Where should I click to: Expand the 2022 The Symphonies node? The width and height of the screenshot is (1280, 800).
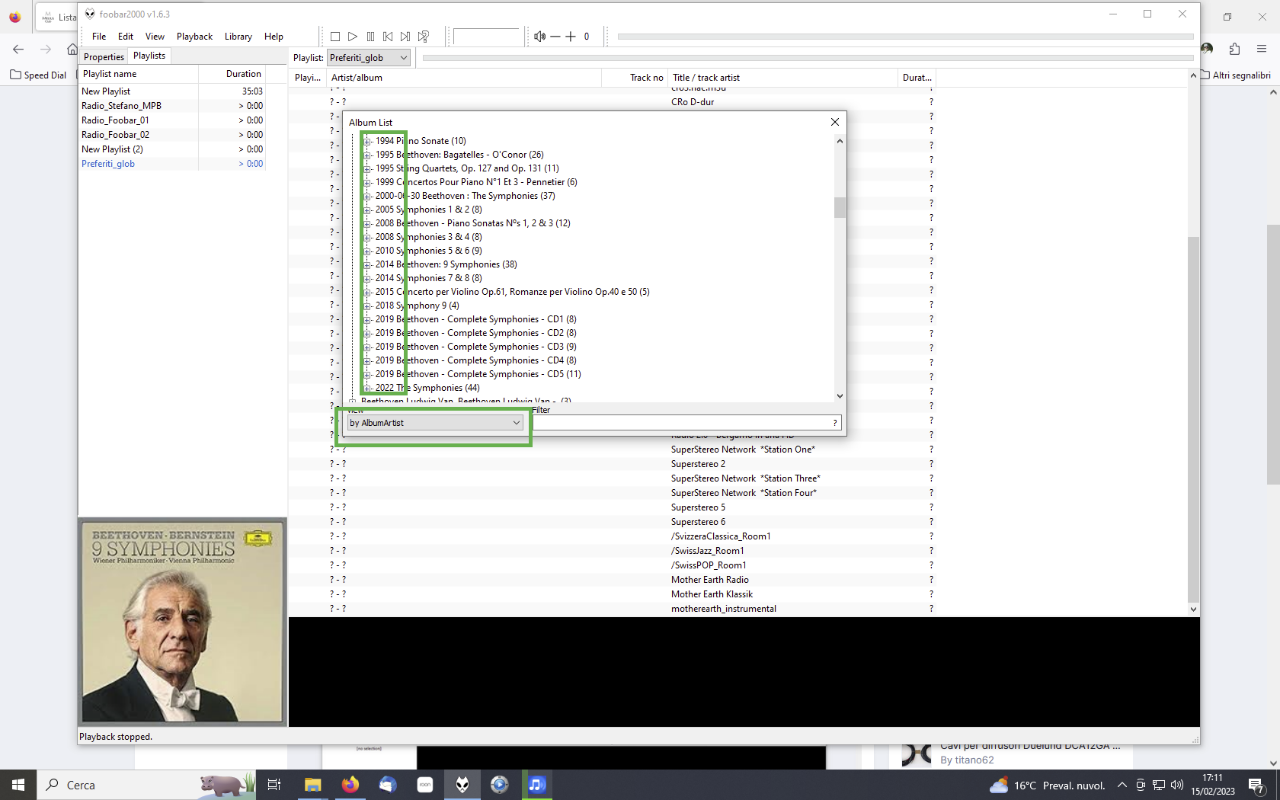[367, 388]
